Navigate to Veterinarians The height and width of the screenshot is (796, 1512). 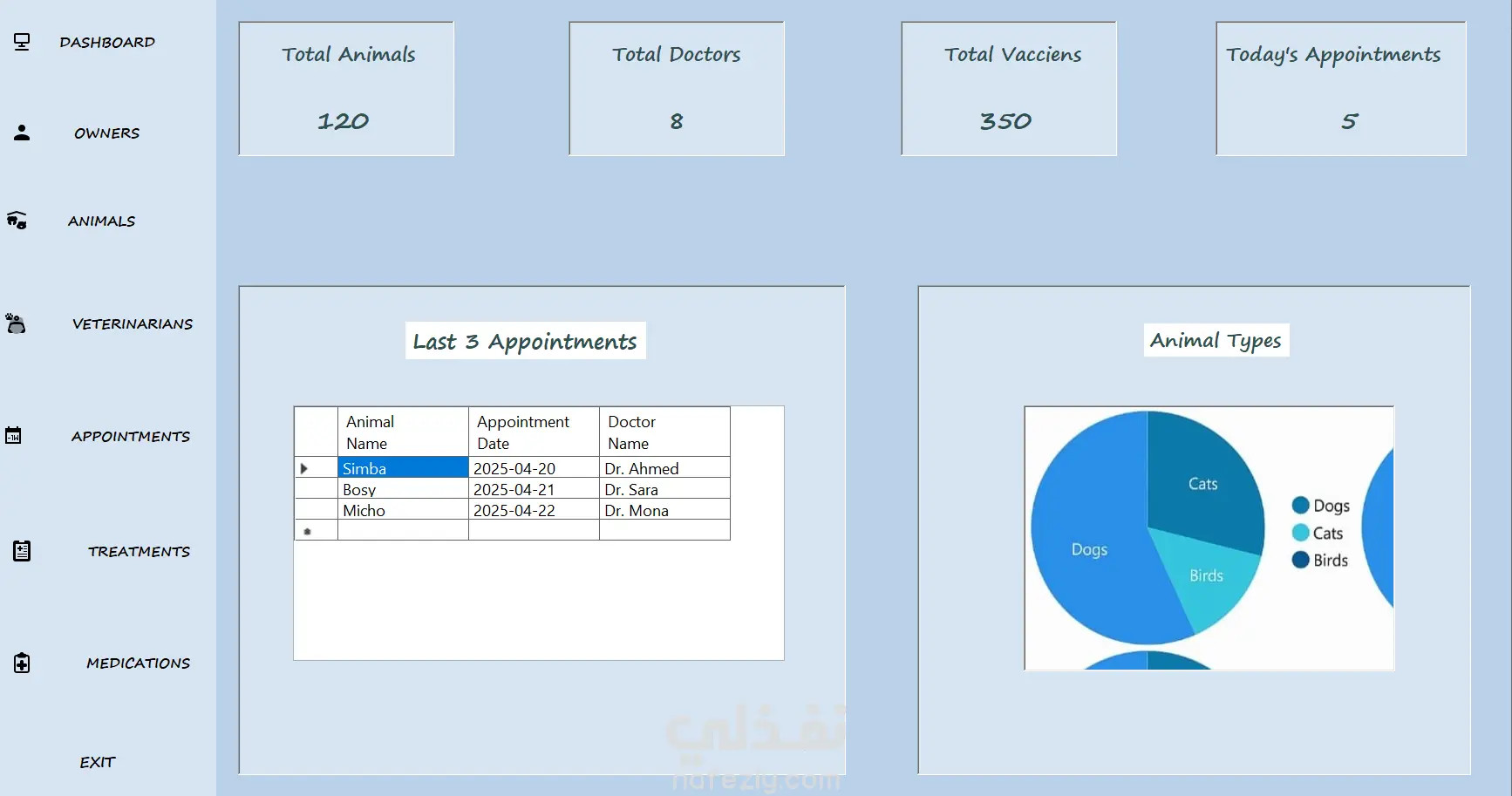pos(133,323)
